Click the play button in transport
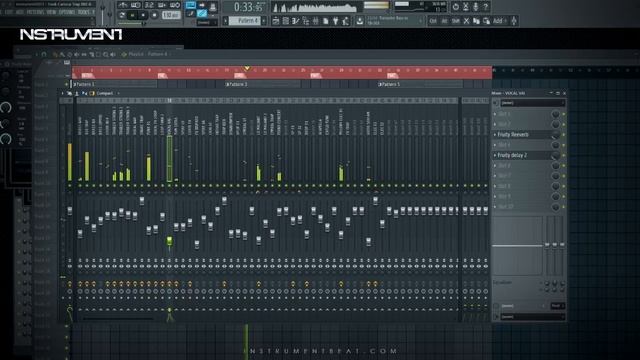Screen dimensions: 640x360 [x=132, y=15]
